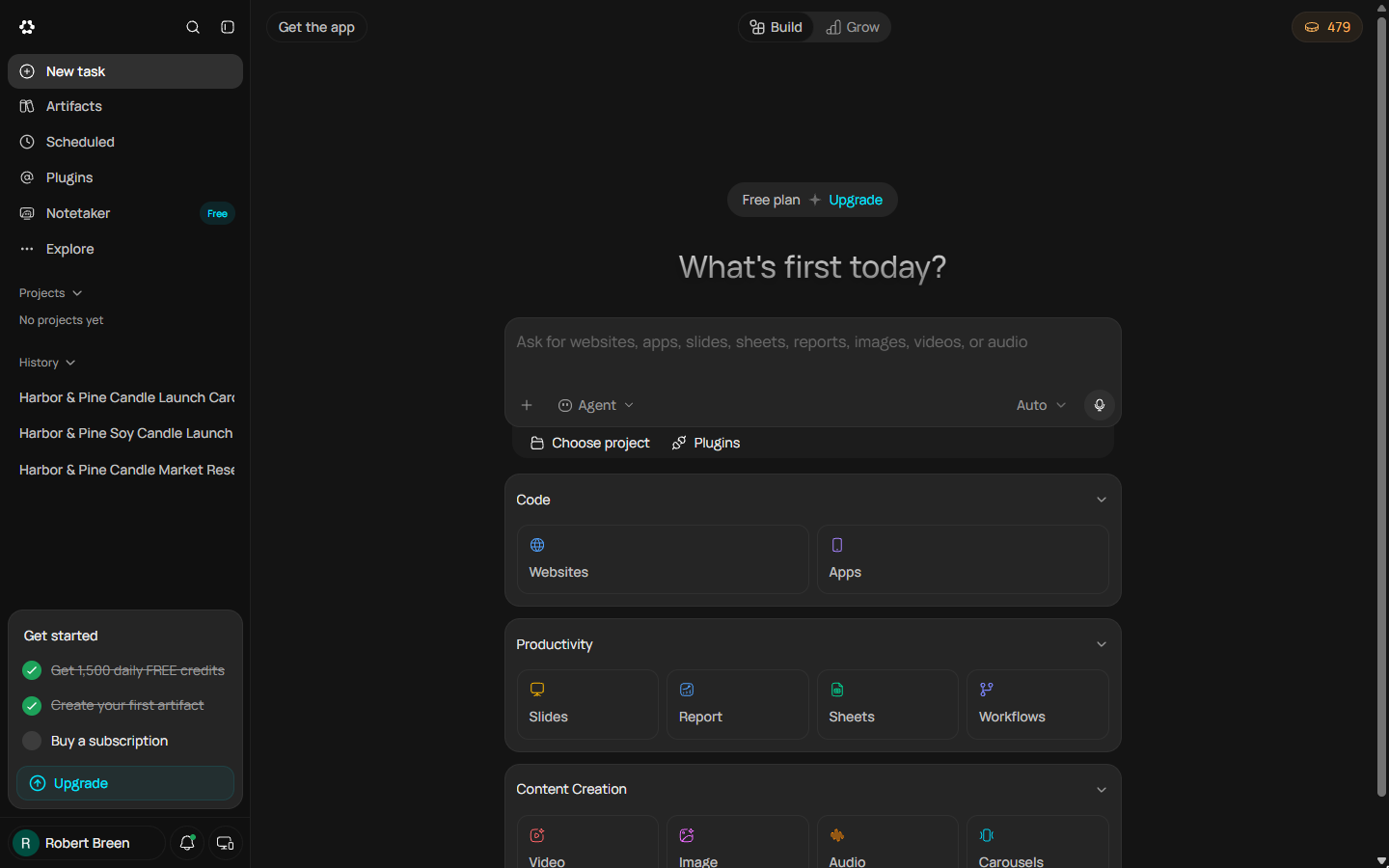
Task: Collapse the Code section
Action: 1102,500
